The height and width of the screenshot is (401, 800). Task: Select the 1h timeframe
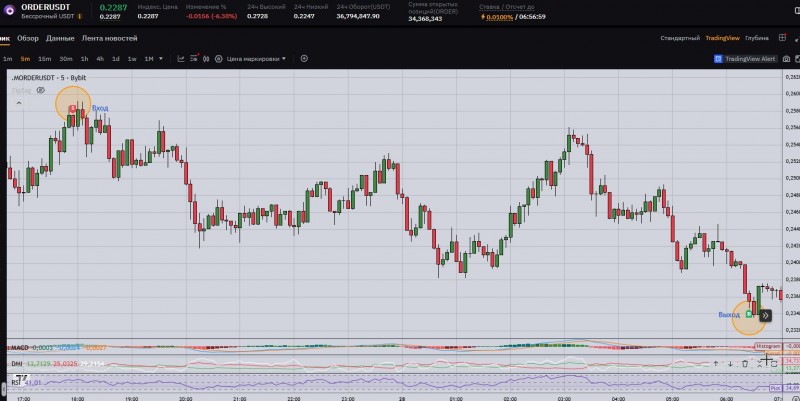coord(85,59)
